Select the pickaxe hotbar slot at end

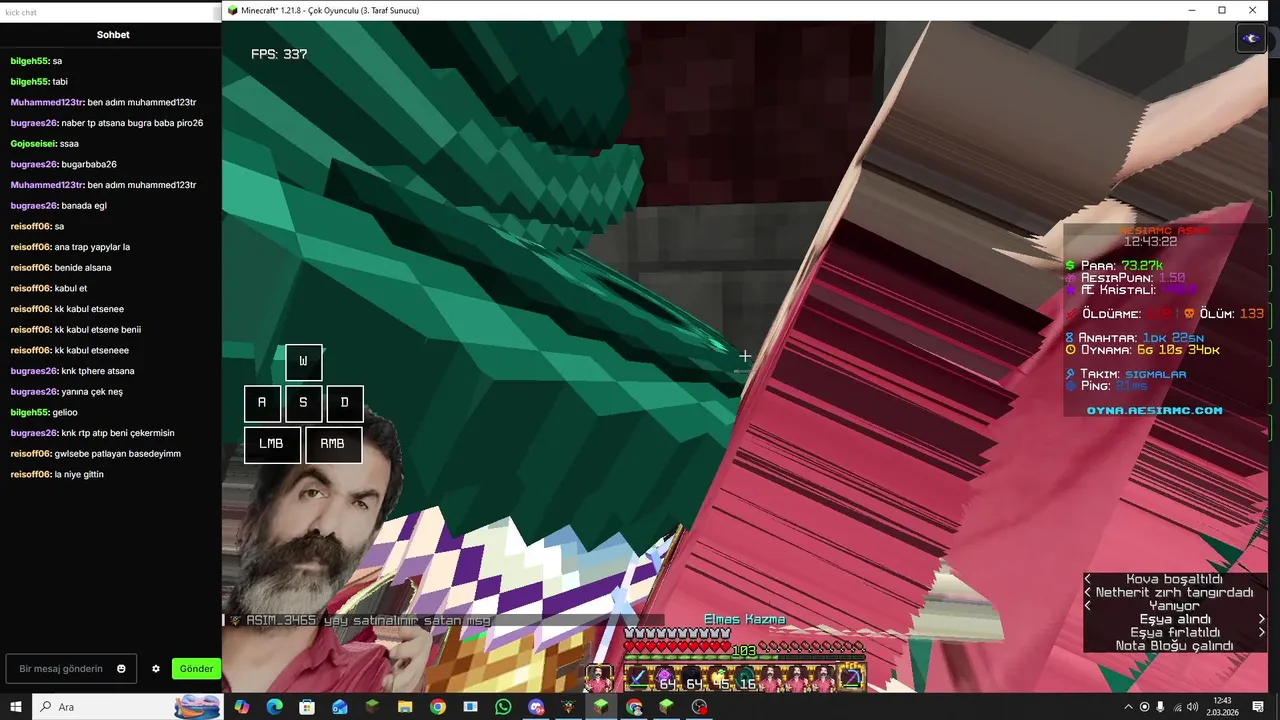pyautogui.click(x=852, y=679)
